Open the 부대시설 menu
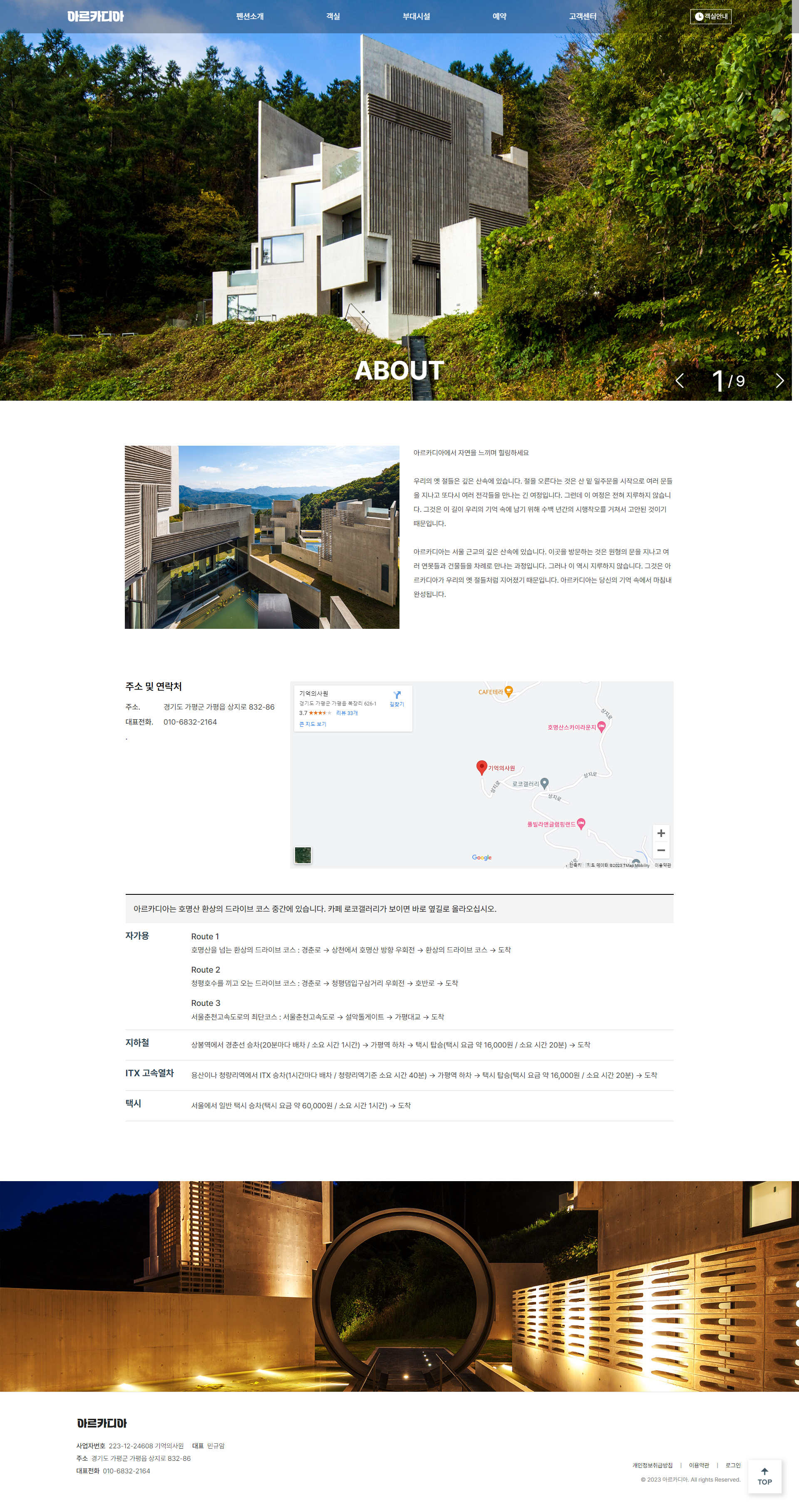Viewport: 799px width, 1512px height. click(x=416, y=16)
